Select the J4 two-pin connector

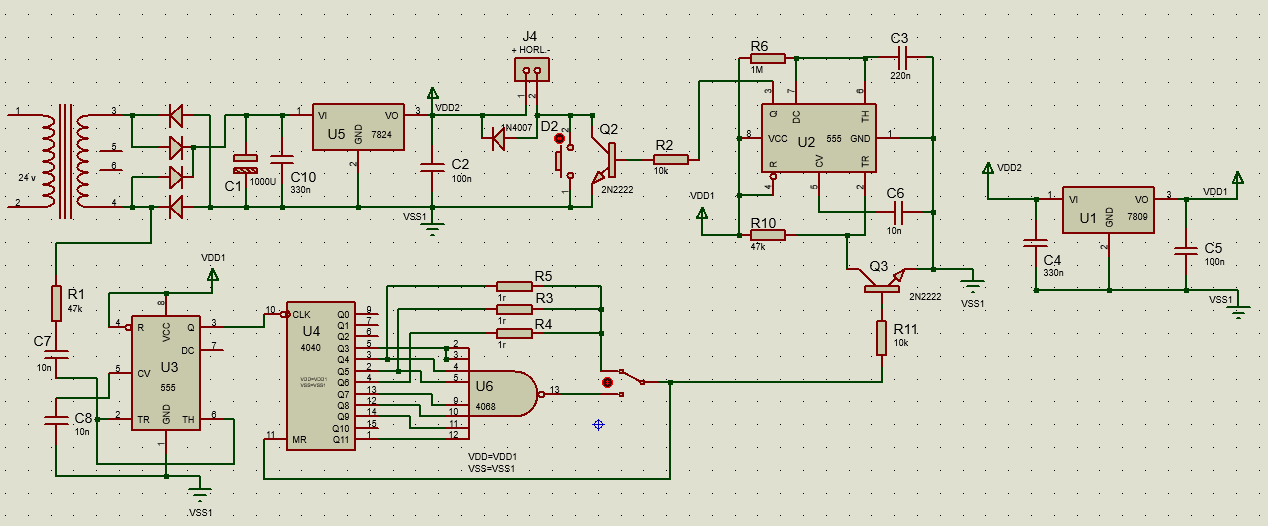point(532,70)
